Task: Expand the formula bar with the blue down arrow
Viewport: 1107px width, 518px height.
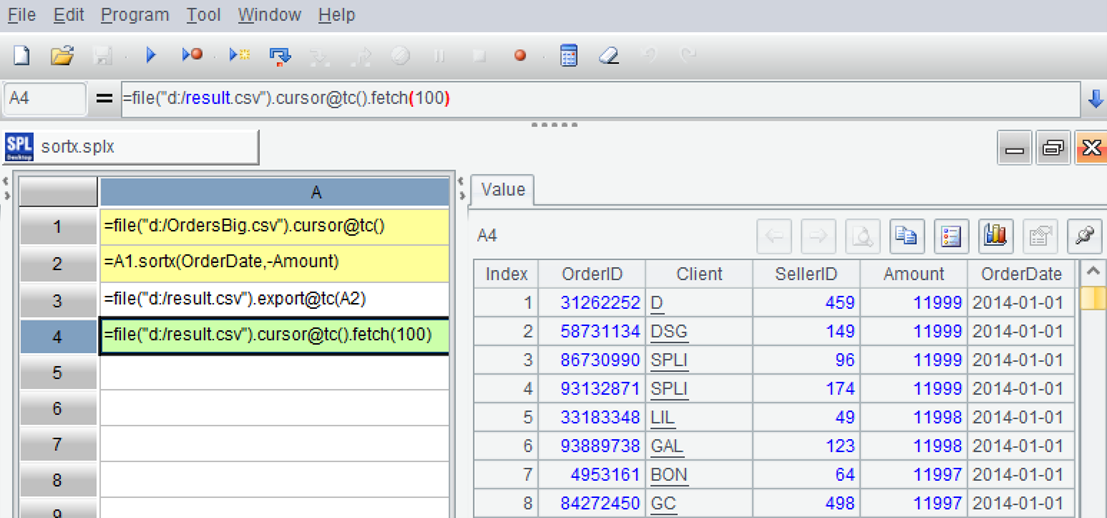Action: pos(1095,99)
